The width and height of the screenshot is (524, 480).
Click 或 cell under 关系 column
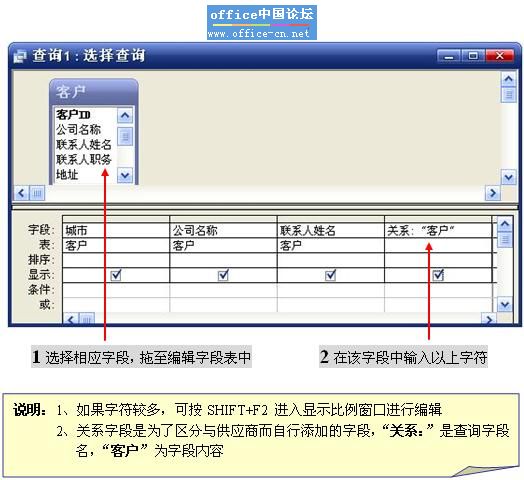coord(438,305)
